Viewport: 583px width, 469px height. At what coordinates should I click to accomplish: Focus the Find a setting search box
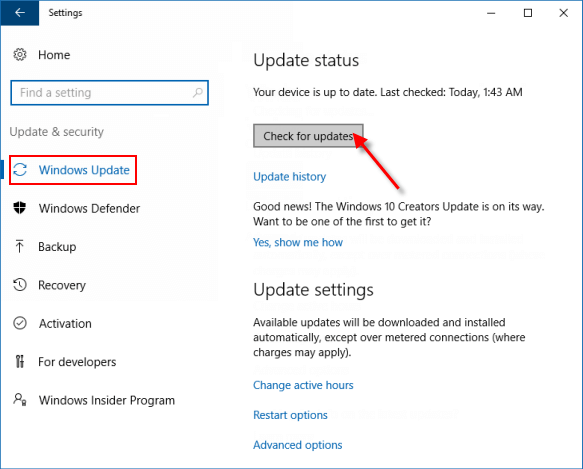tap(109, 93)
